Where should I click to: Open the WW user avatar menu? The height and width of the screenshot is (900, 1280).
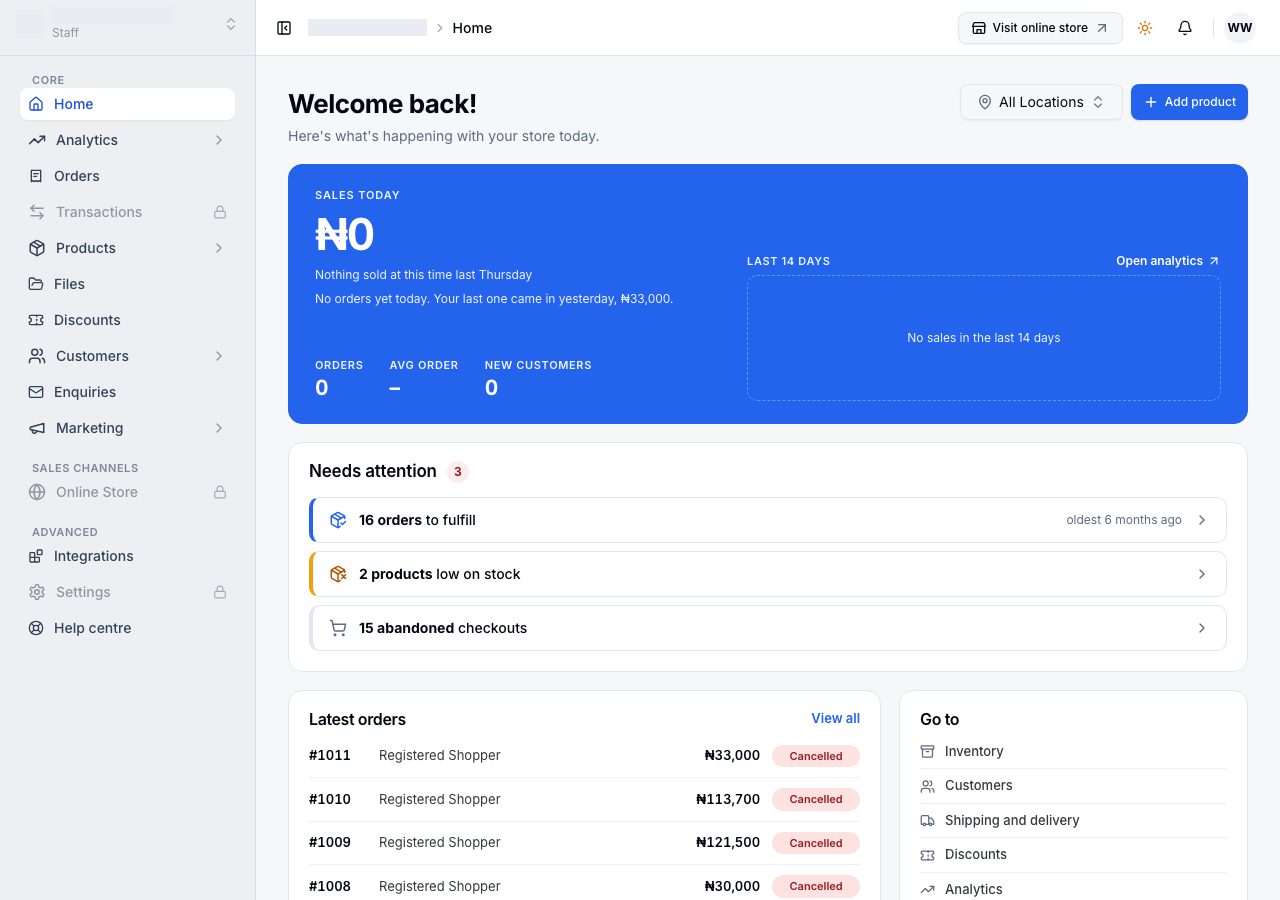point(1240,28)
